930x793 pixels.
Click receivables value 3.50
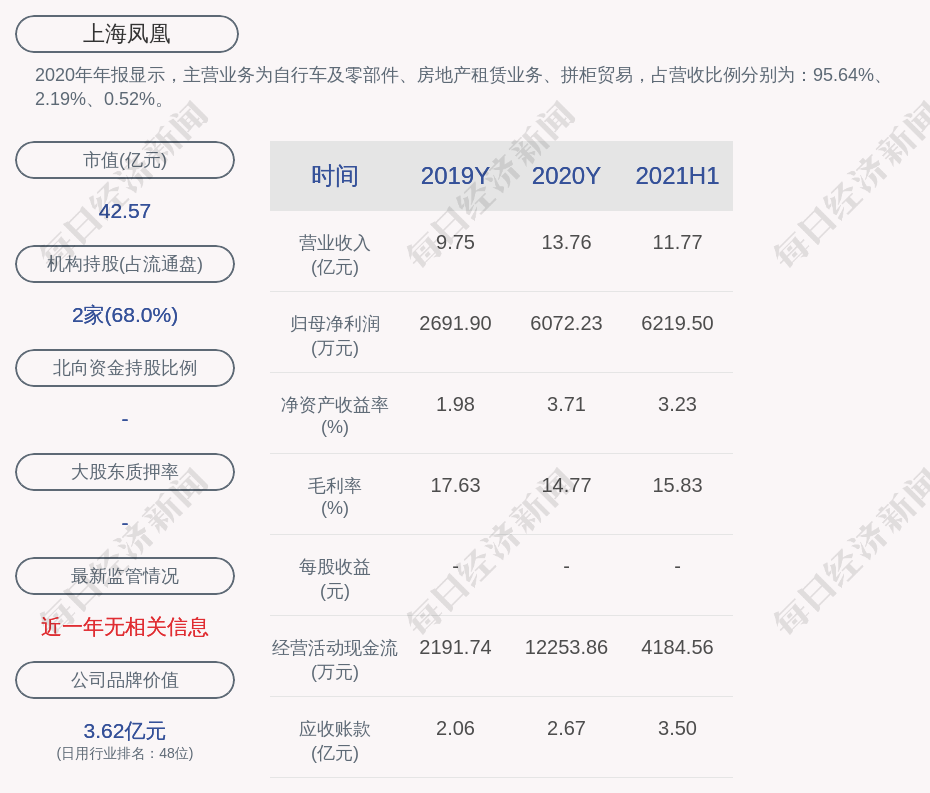pyautogui.click(x=677, y=728)
